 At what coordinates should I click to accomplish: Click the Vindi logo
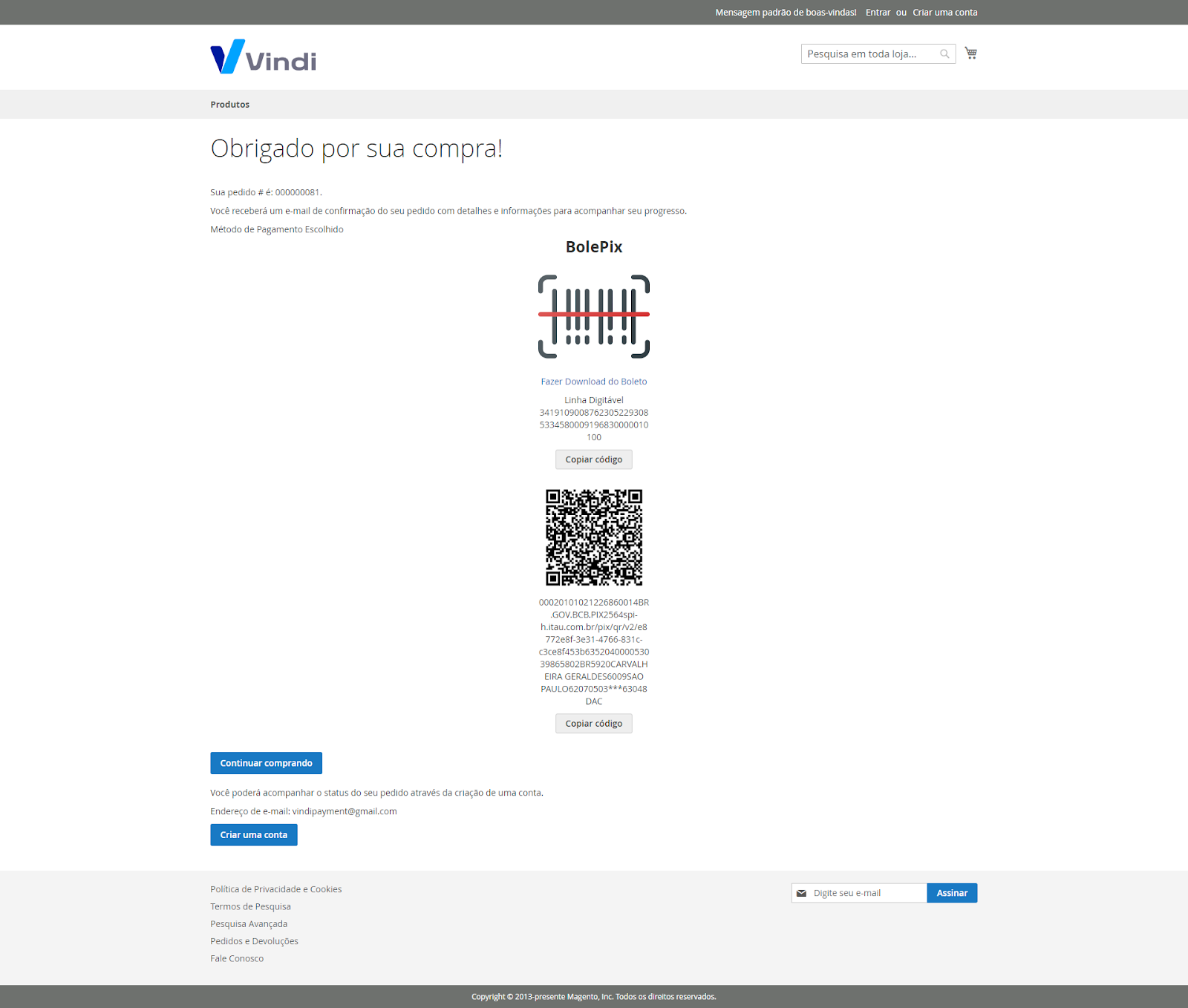point(264,56)
